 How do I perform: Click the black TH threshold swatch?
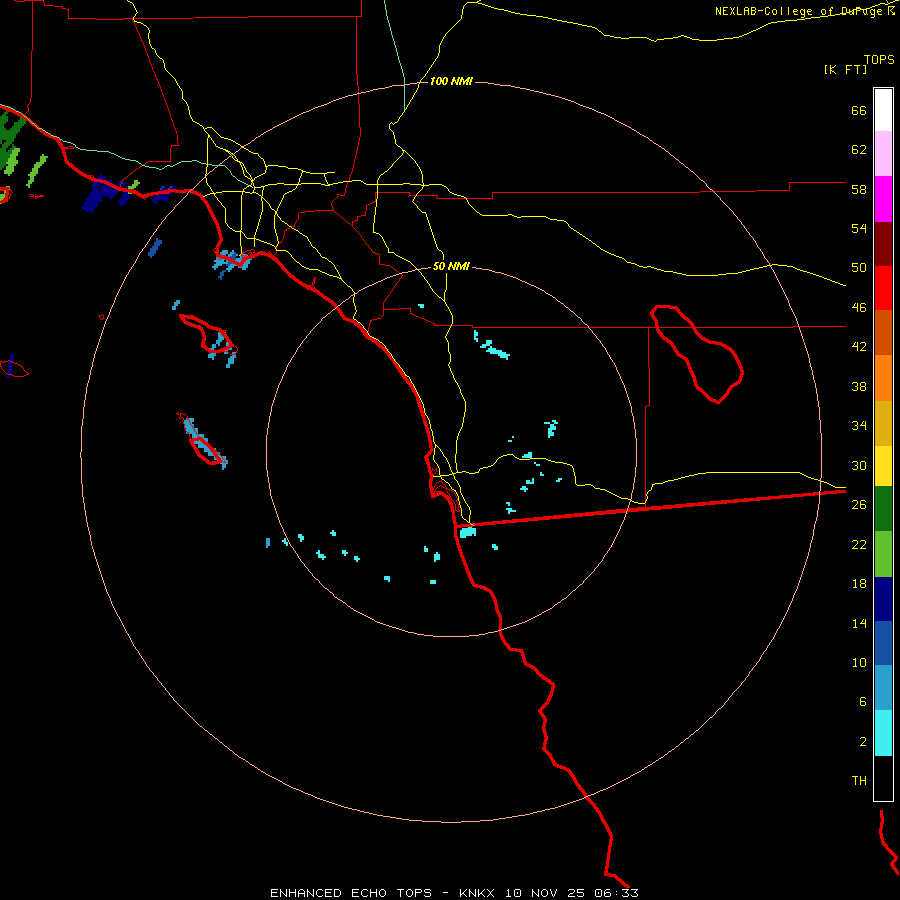coord(883,778)
